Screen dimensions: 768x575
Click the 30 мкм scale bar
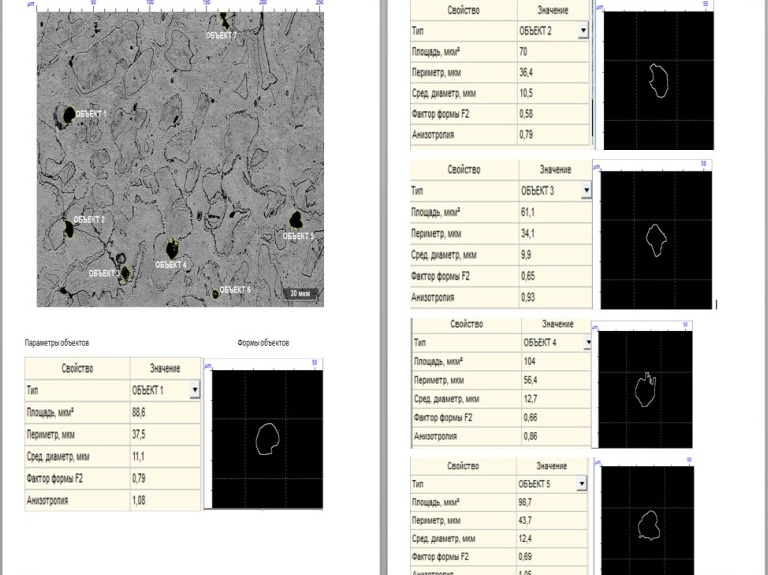pos(301,293)
